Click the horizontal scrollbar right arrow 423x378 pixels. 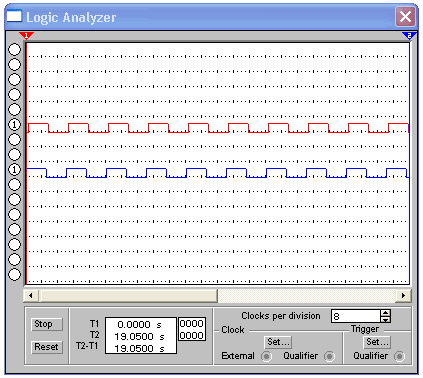pyautogui.click(x=404, y=296)
